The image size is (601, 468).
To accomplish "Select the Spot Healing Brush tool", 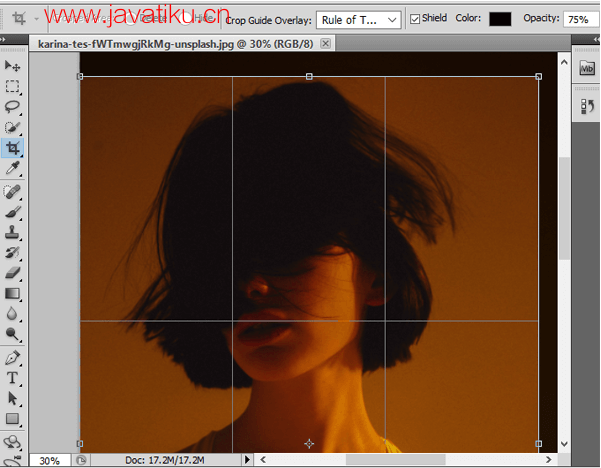I will tap(12, 192).
